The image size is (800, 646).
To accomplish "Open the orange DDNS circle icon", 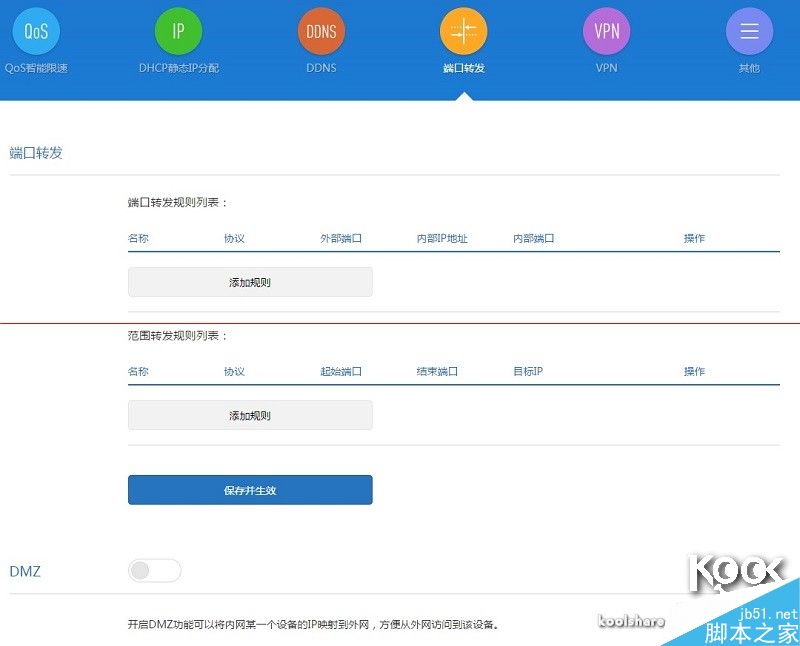I will tap(321, 31).
